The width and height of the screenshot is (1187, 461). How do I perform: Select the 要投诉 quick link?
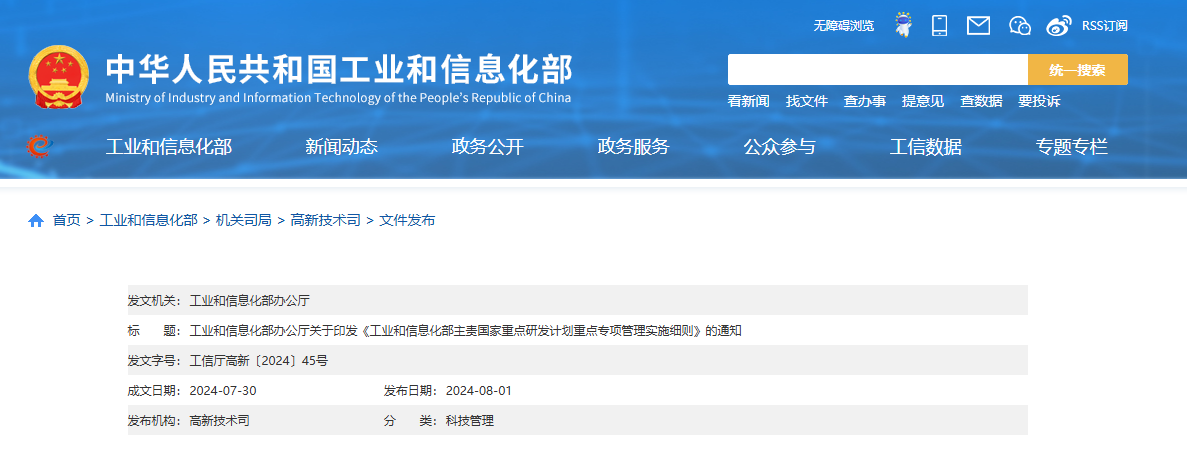[1039, 101]
